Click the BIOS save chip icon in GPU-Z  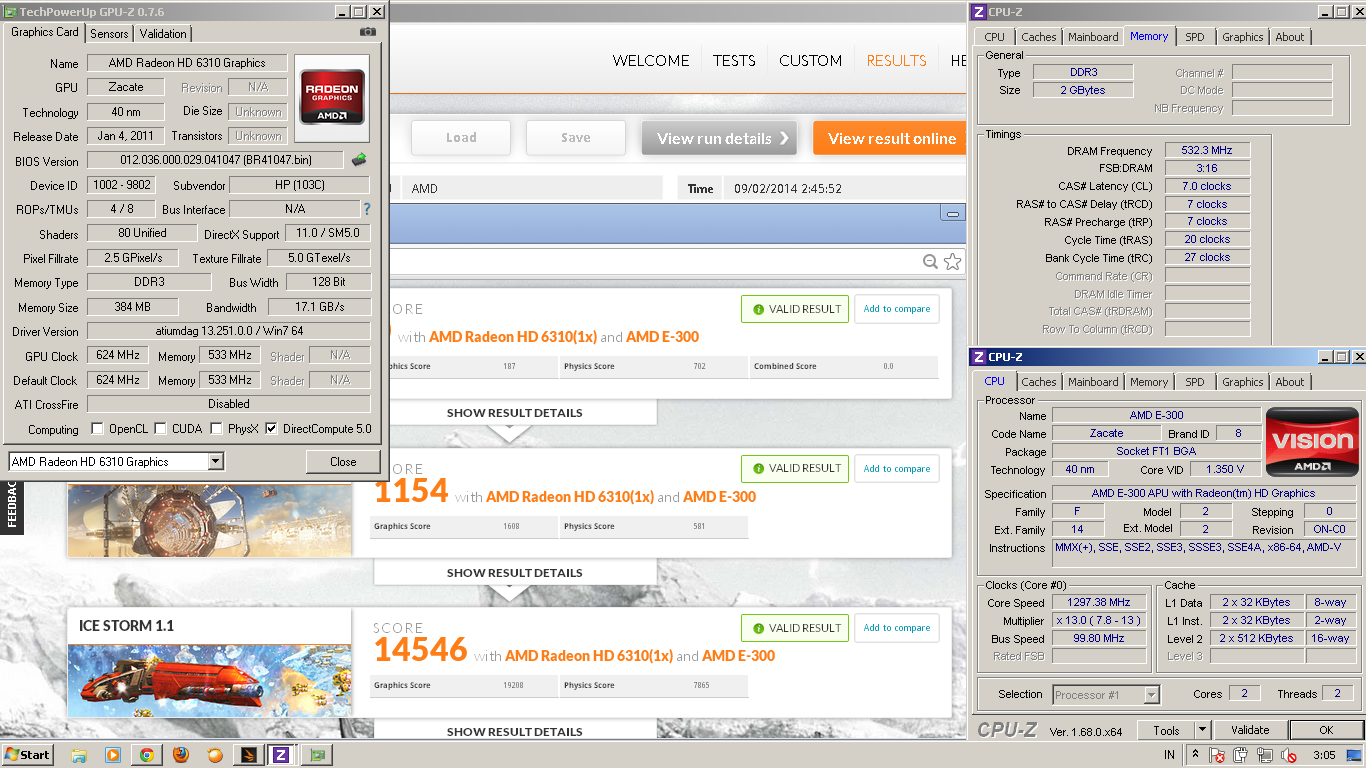coord(359,160)
